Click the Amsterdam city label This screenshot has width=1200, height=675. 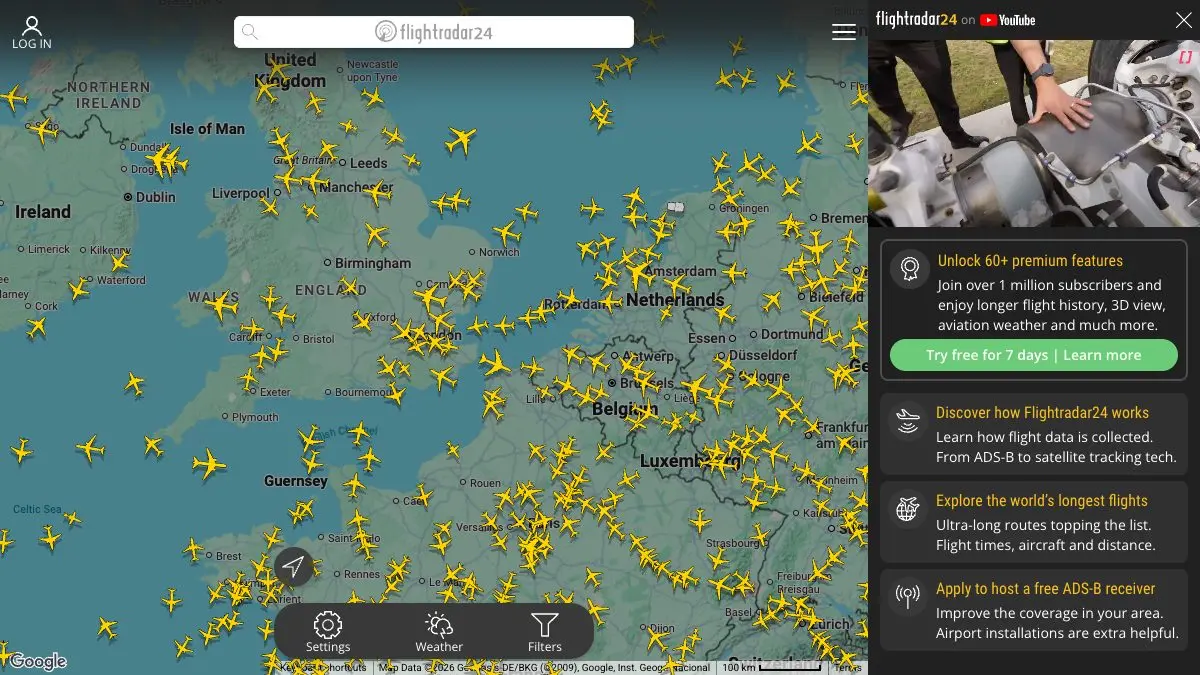click(x=681, y=271)
